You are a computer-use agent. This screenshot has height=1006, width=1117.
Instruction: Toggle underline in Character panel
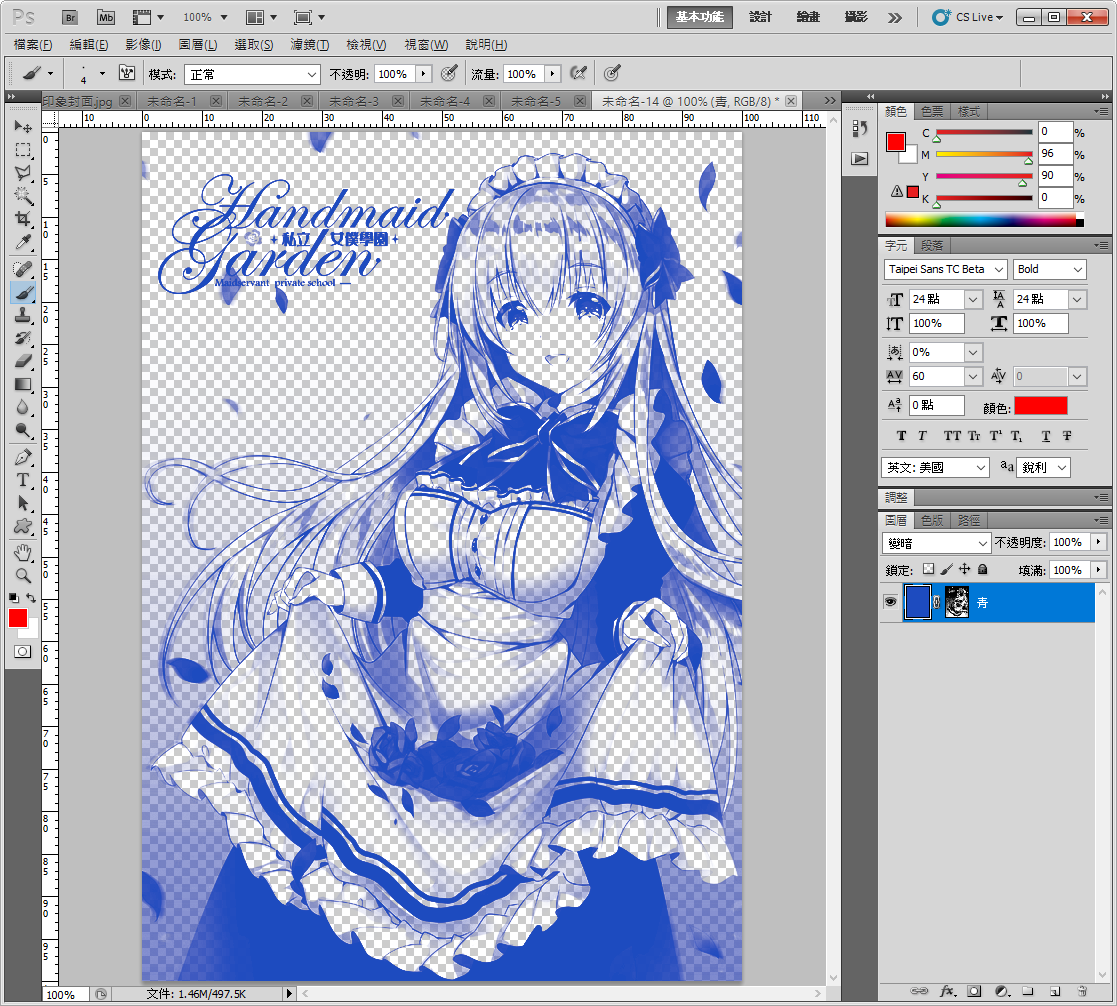point(1046,436)
